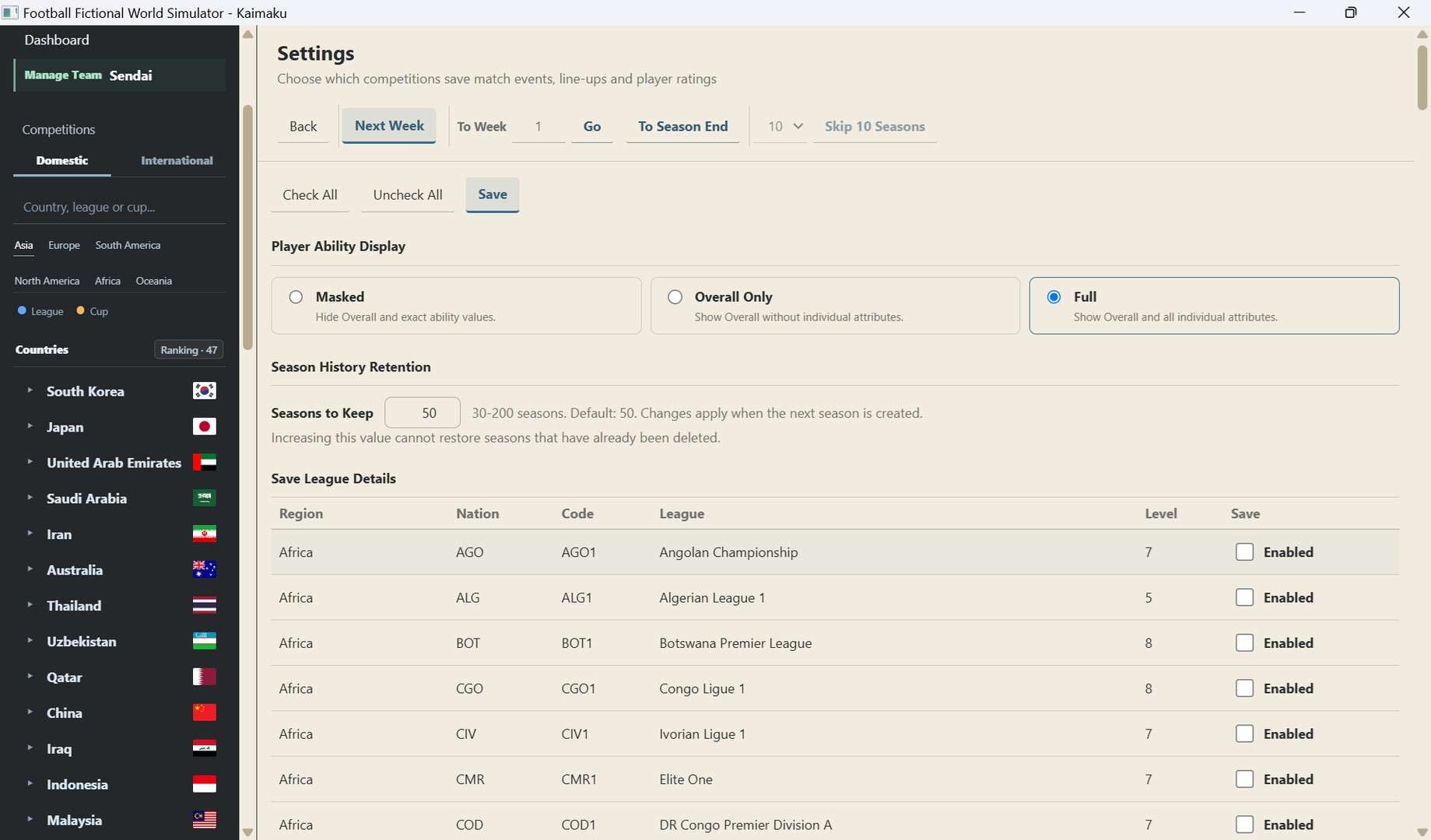Click Uncheck All leagues button

tap(408, 194)
